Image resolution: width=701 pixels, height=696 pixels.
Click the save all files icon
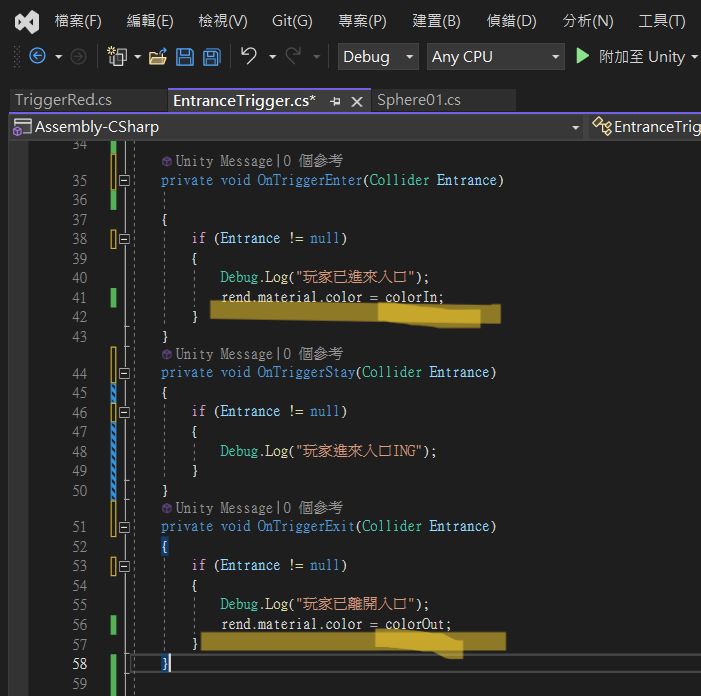[211, 57]
